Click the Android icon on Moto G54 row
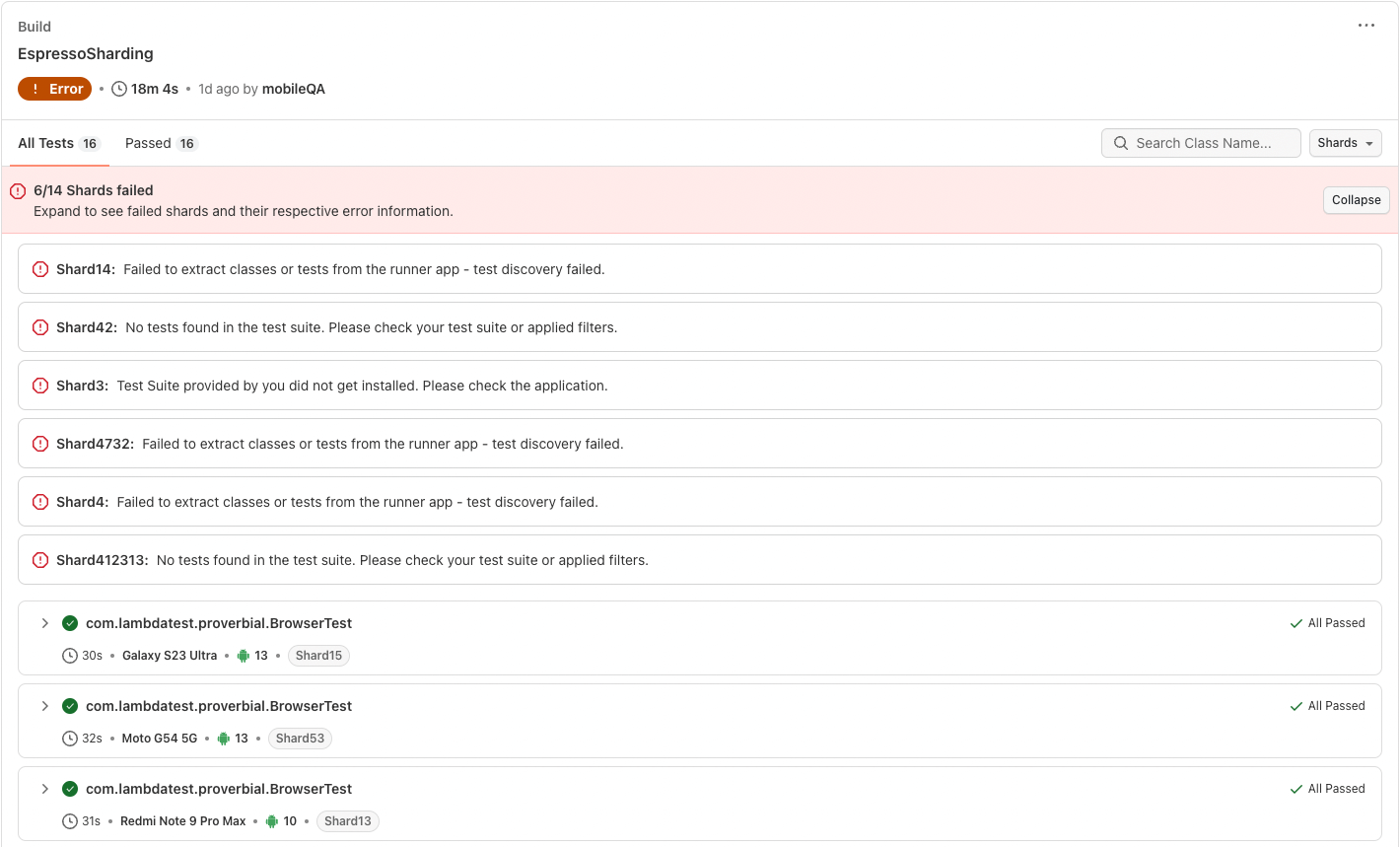Viewport: 1400px width, 847px height. (x=224, y=739)
